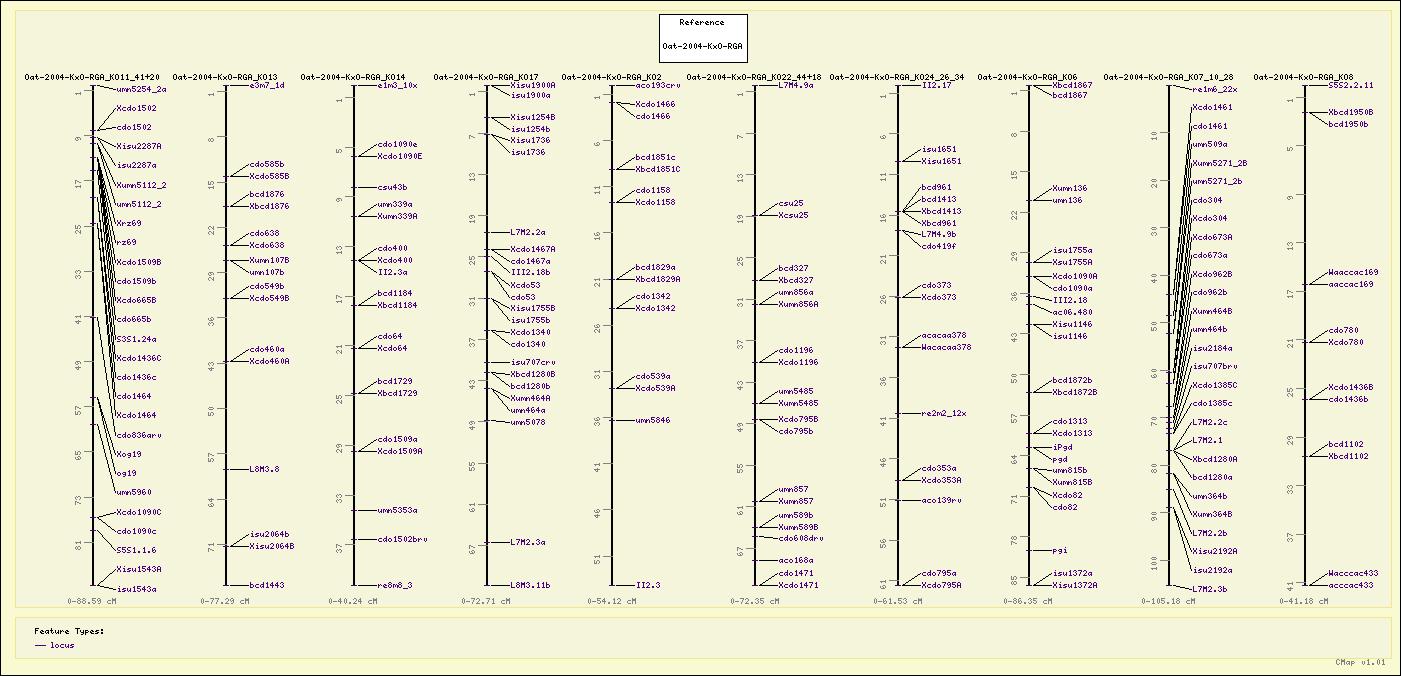
Task: Select the umn5846 locus on KO2
Action: (653, 421)
